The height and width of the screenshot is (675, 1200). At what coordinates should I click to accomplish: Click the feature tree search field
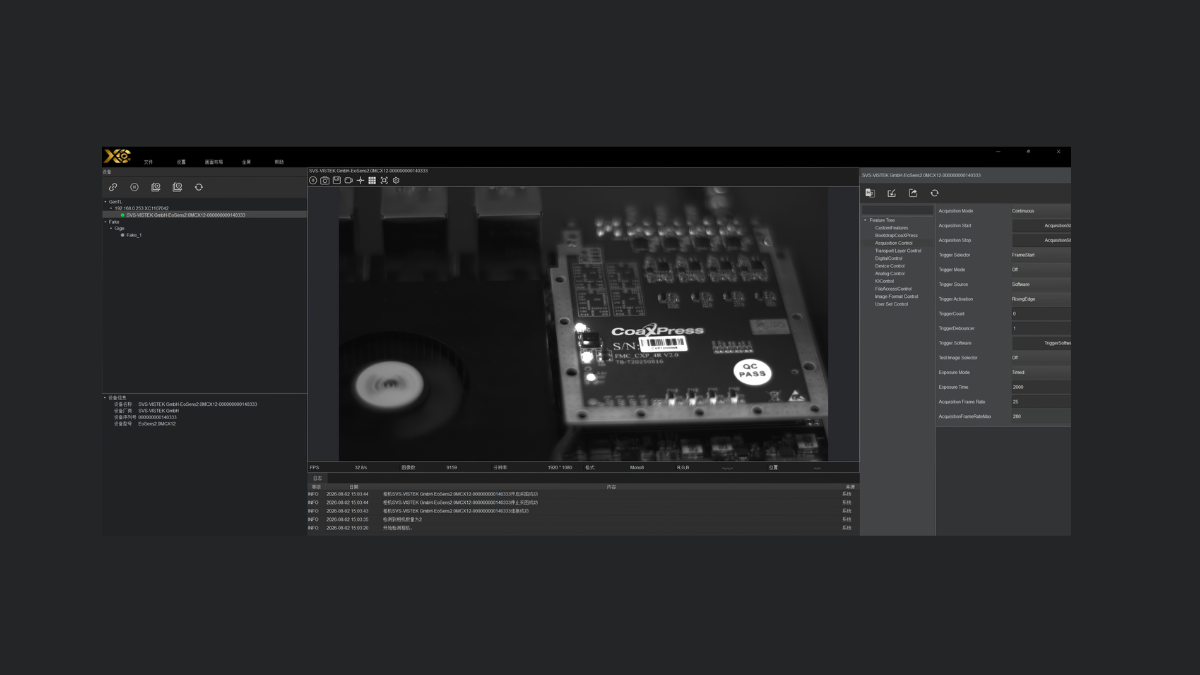897,210
